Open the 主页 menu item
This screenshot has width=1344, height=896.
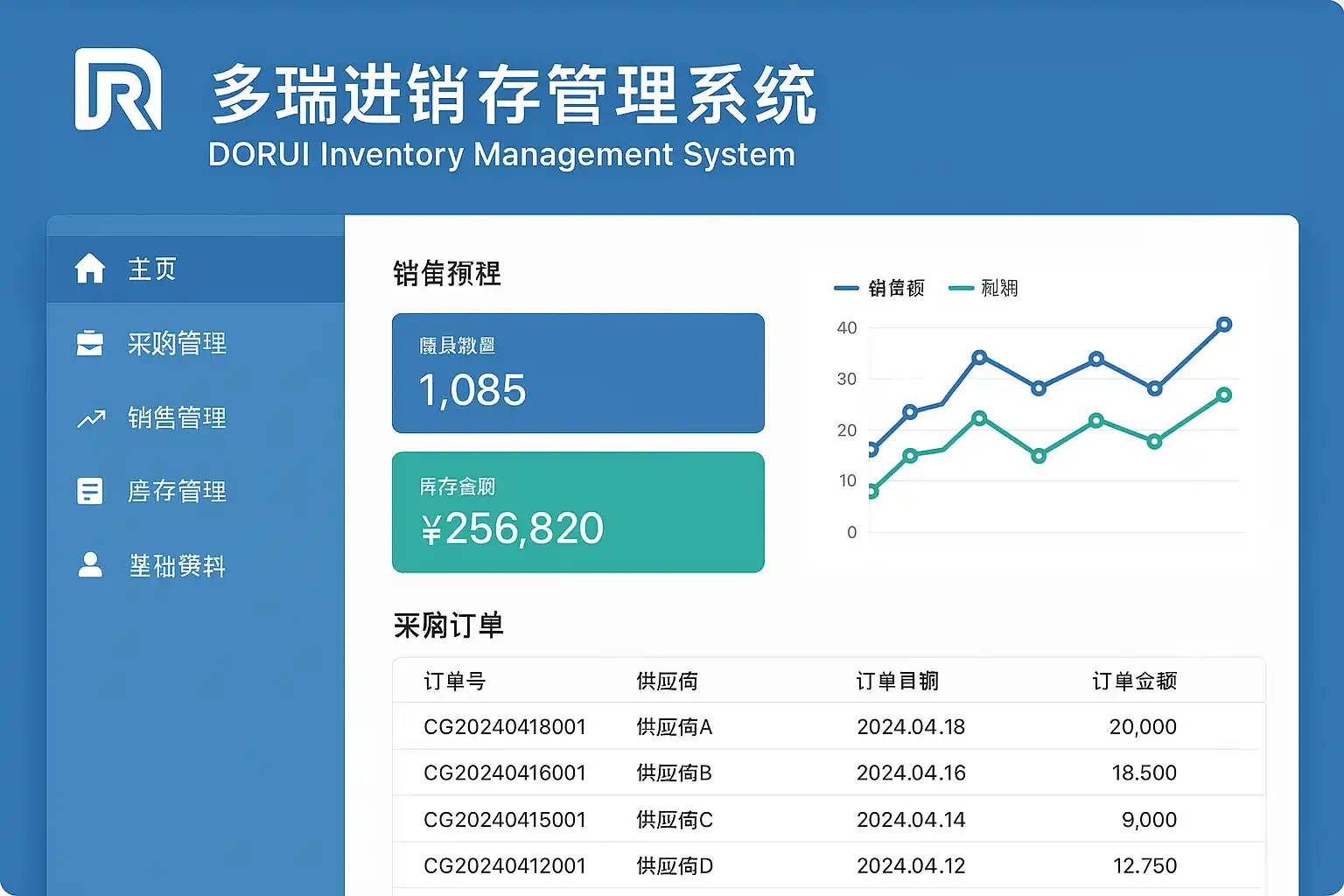(152, 269)
